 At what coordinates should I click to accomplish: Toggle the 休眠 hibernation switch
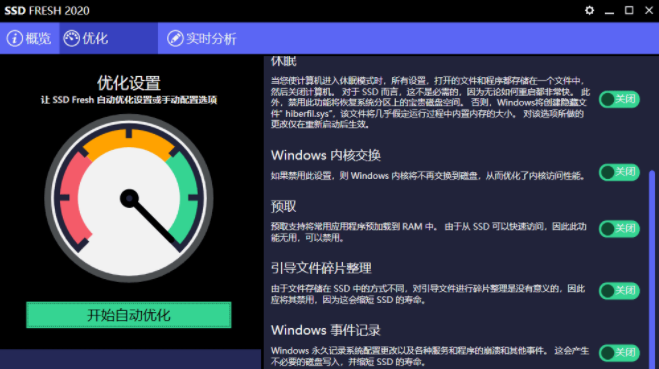619,100
